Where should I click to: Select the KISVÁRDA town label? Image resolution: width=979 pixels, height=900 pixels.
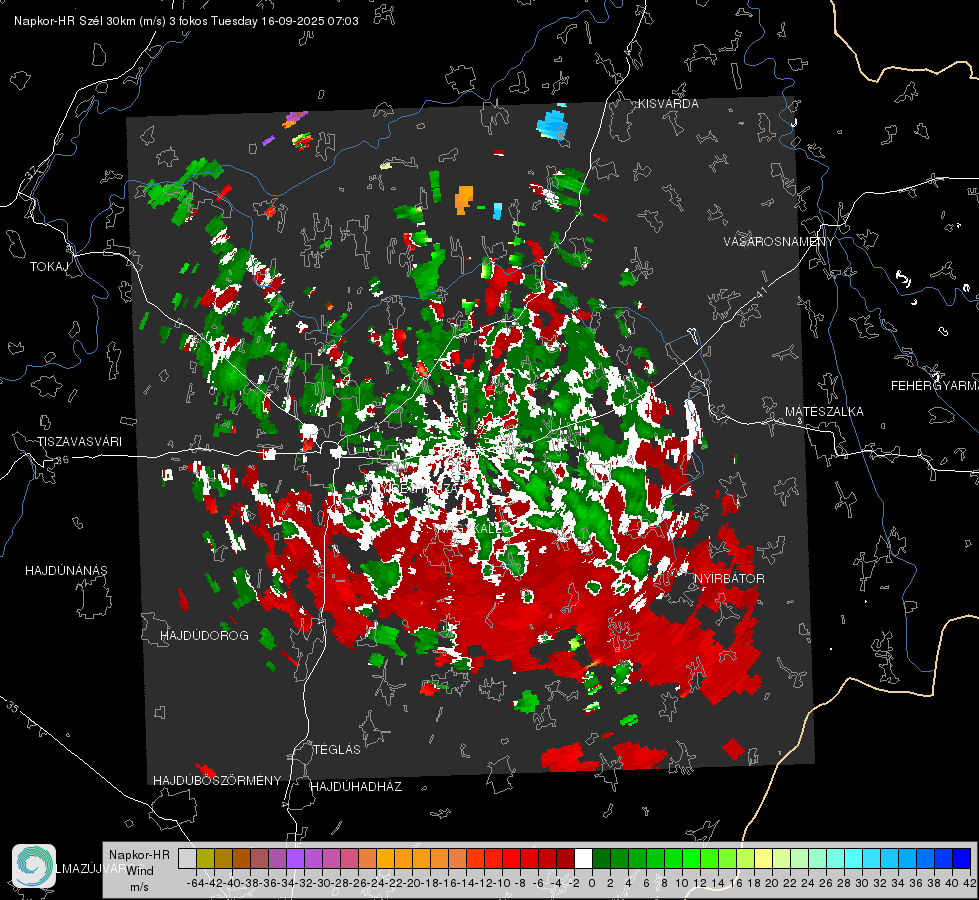[x=668, y=104]
